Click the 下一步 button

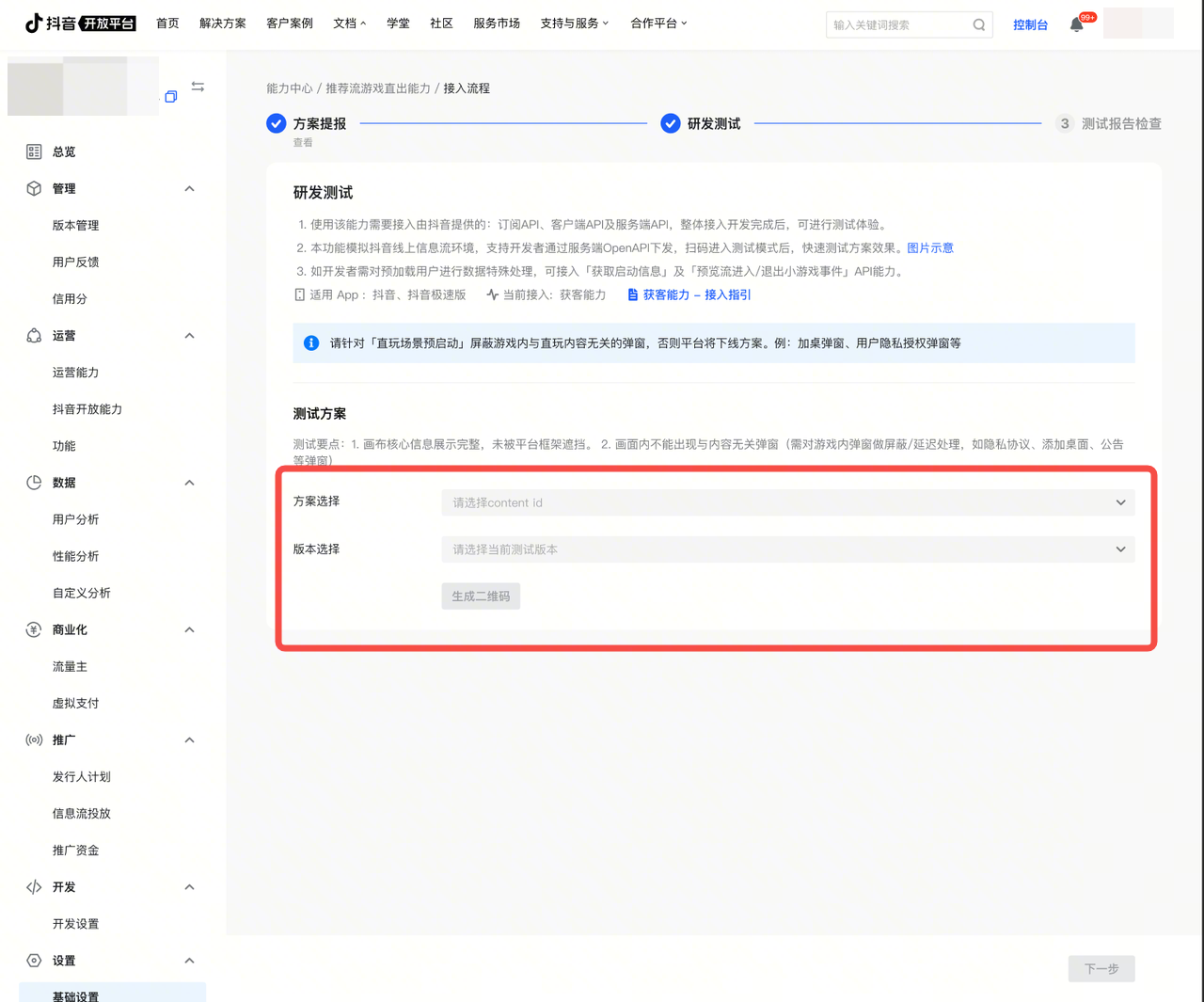pyautogui.click(x=1101, y=968)
